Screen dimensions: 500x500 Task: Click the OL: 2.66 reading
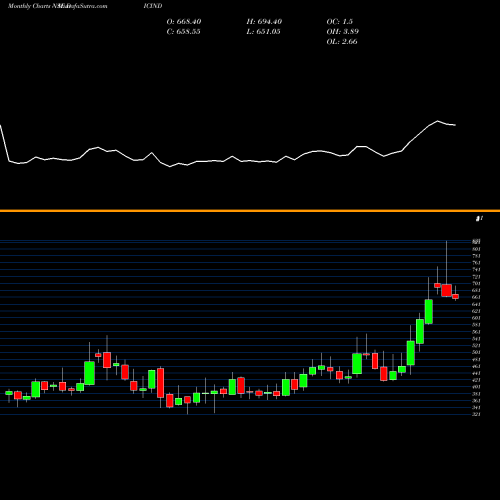coord(342,42)
